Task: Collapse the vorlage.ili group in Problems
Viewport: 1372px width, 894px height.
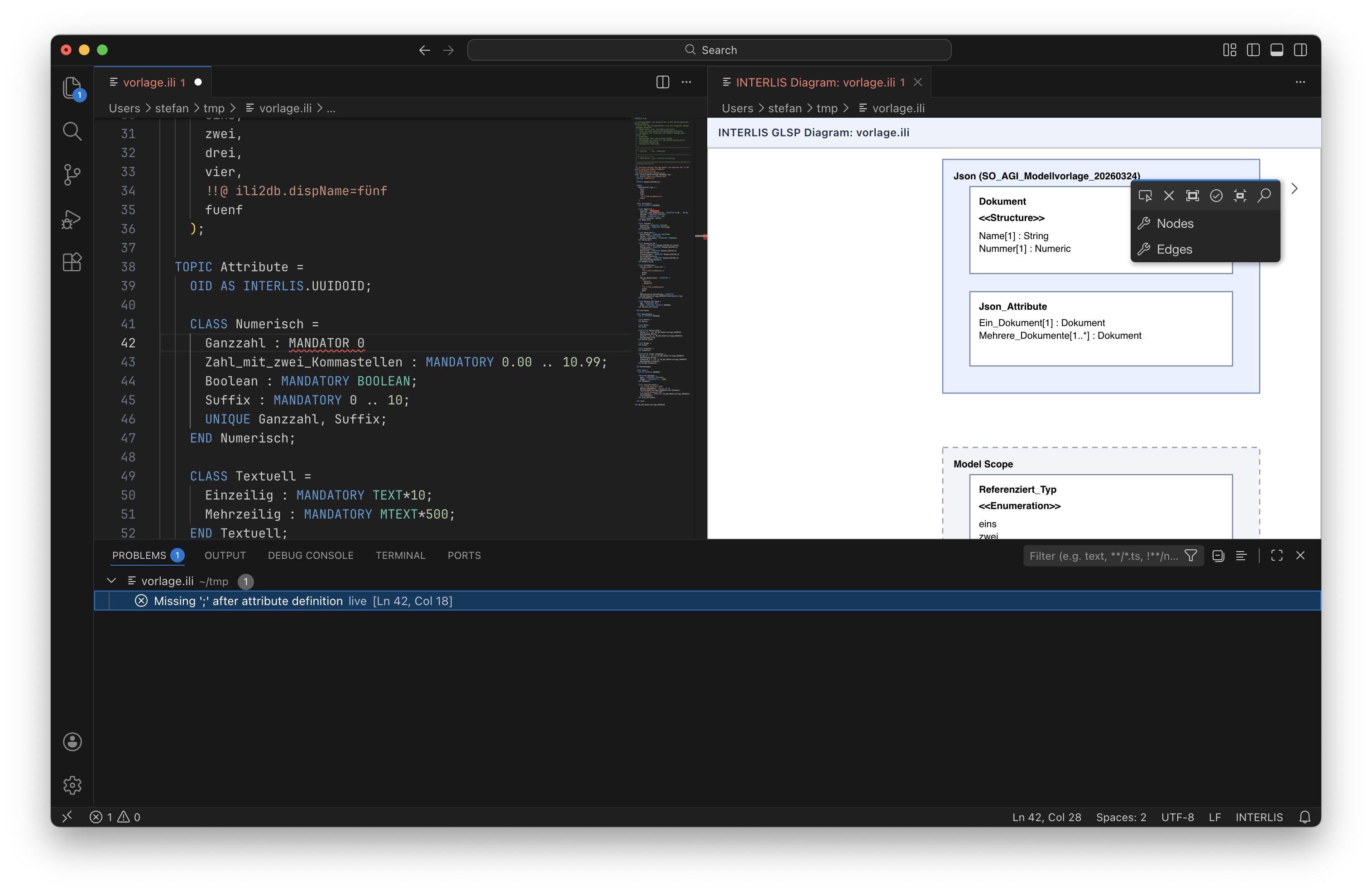Action: 111,581
